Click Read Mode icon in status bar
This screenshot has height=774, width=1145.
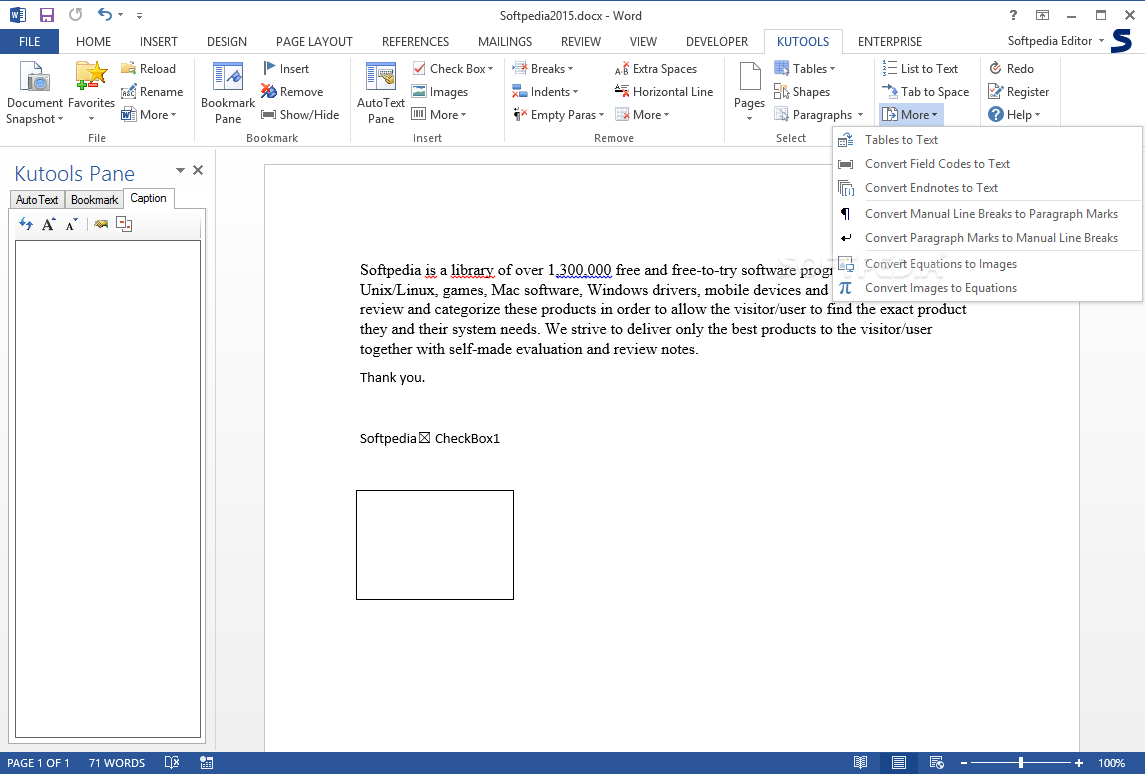click(861, 763)
